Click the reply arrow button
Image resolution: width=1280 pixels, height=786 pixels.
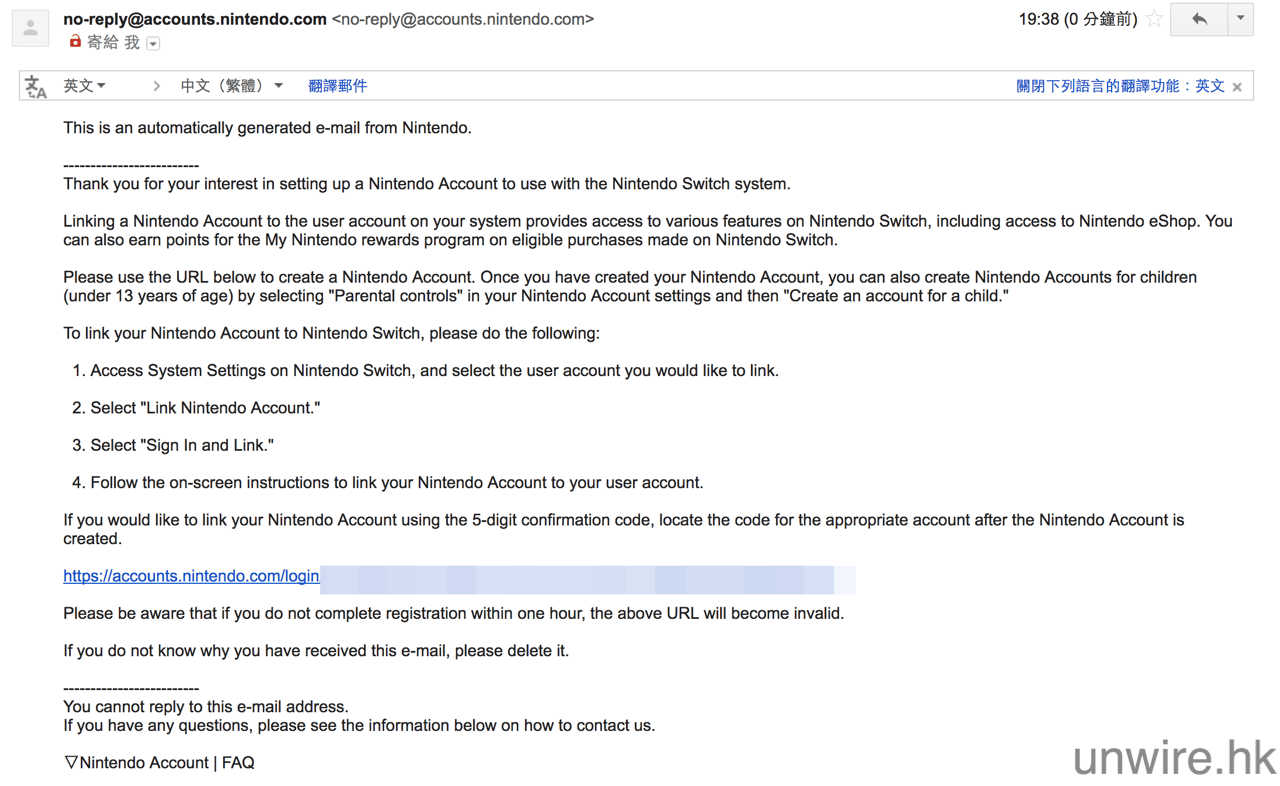tap(1199, 19)
